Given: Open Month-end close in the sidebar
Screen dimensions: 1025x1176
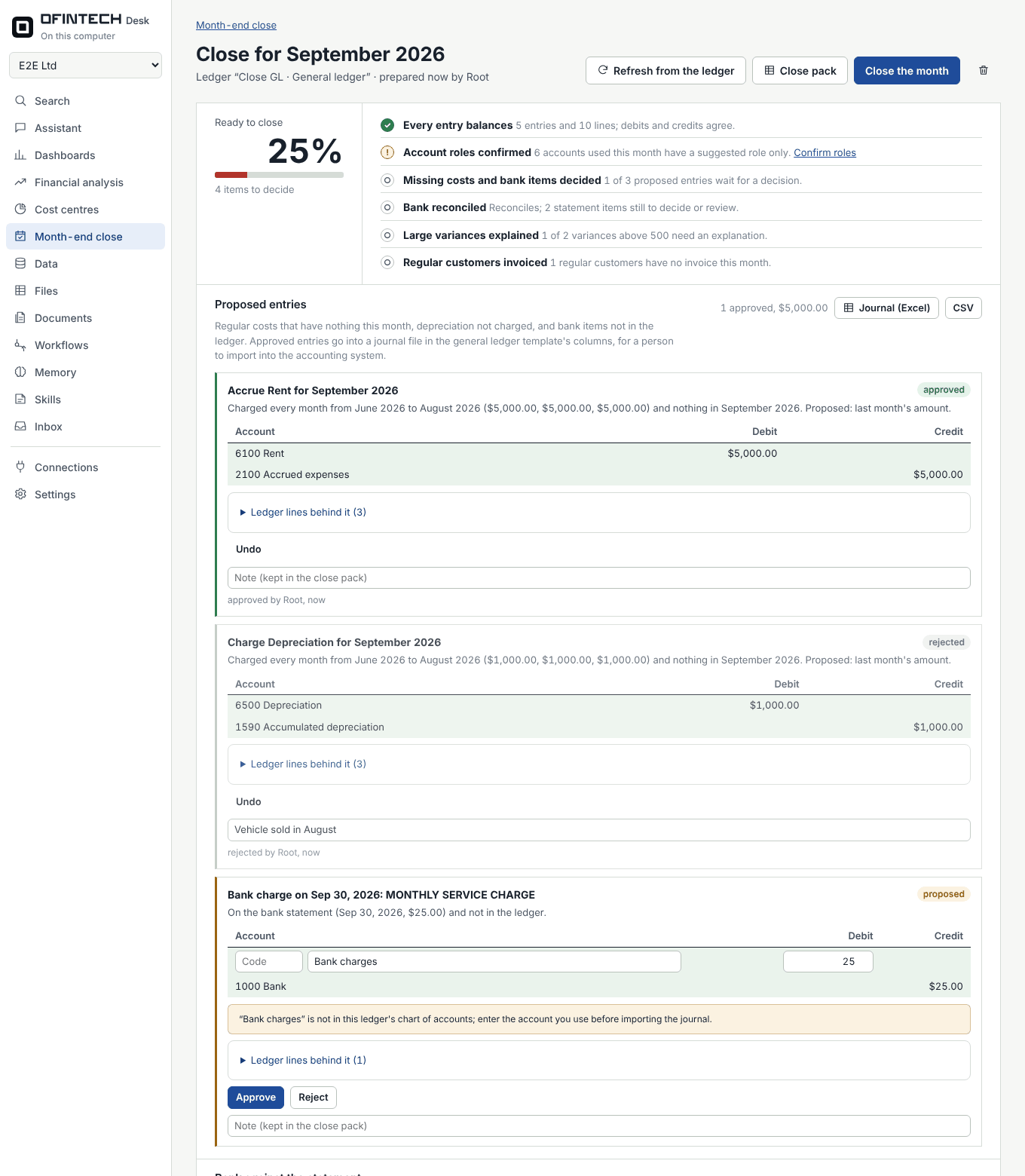Looking at the screenshot, I should pos(85,237).
